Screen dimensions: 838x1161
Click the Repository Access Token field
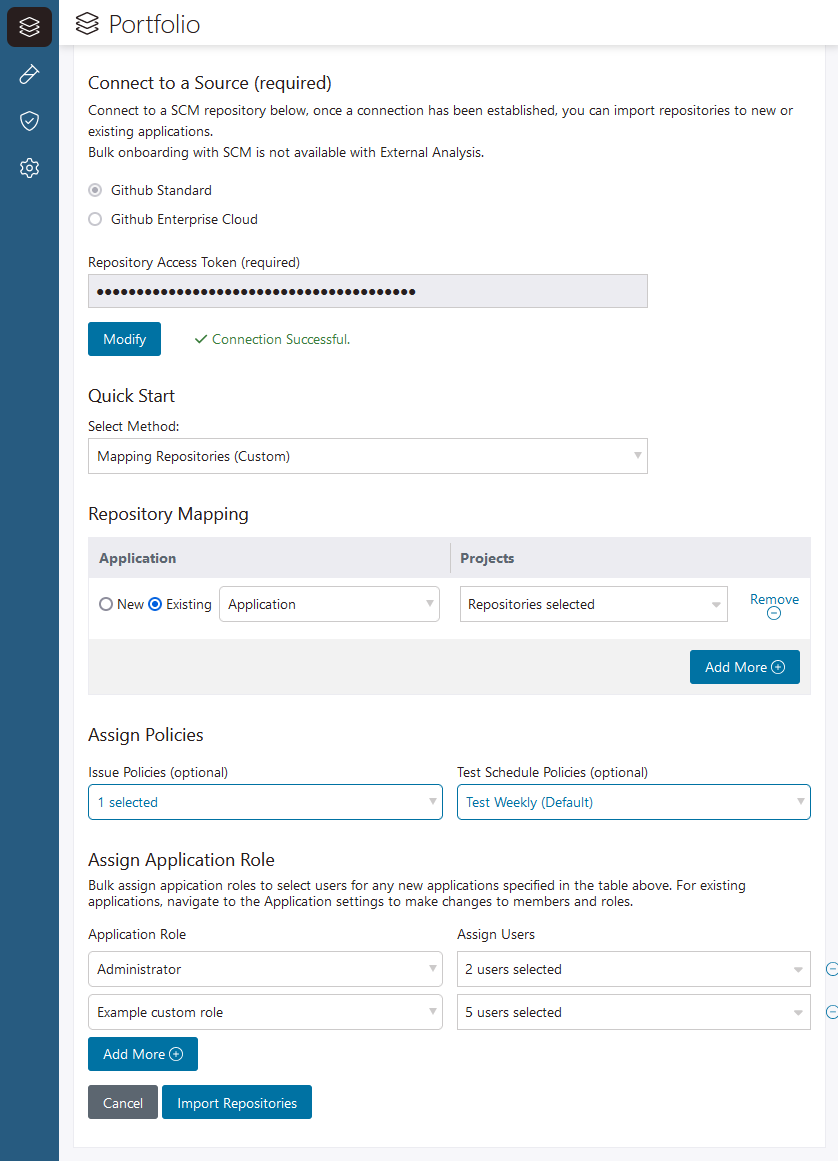point(368,291)
